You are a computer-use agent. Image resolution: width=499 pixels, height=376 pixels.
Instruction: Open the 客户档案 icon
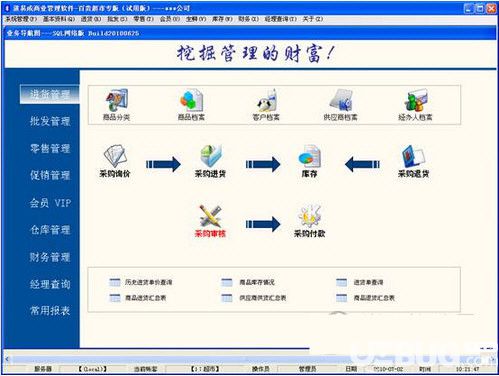pos(266,100)
